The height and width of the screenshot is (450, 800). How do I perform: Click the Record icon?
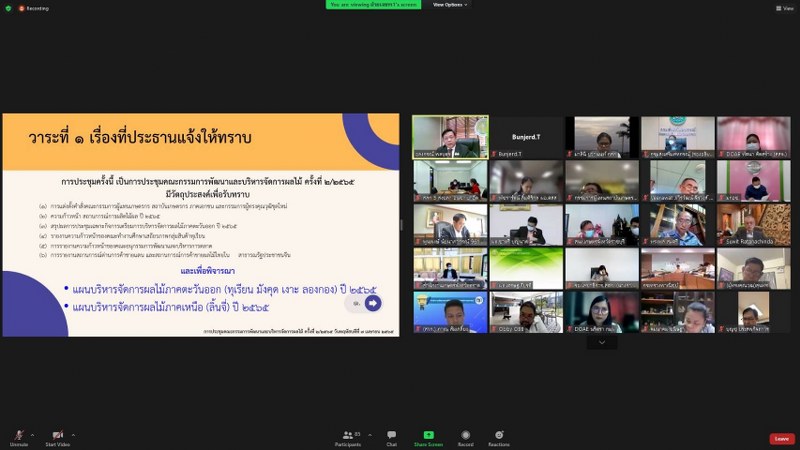[465, 435]
